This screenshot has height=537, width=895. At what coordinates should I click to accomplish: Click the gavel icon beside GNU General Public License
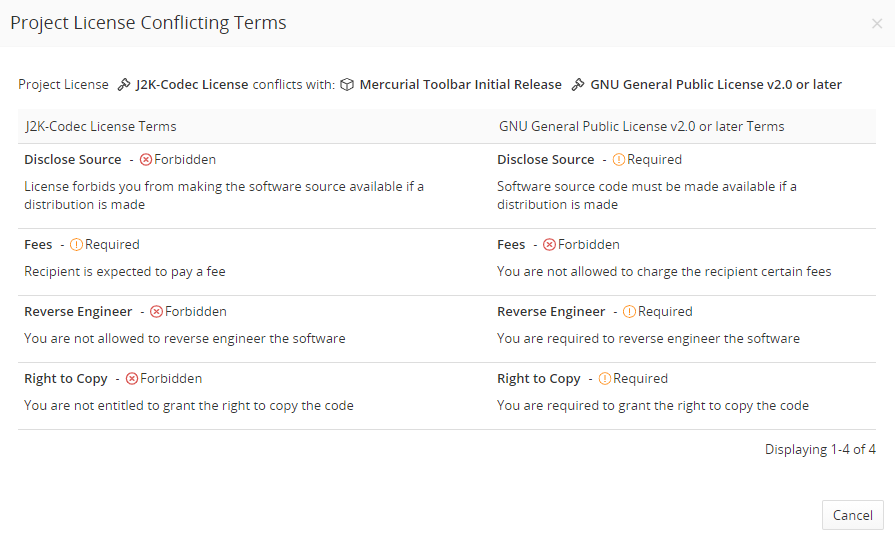[x=578, y=85]
